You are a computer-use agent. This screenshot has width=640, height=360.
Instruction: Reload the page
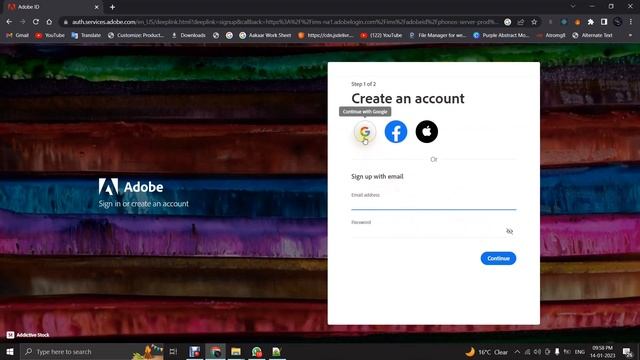[36, 22]
